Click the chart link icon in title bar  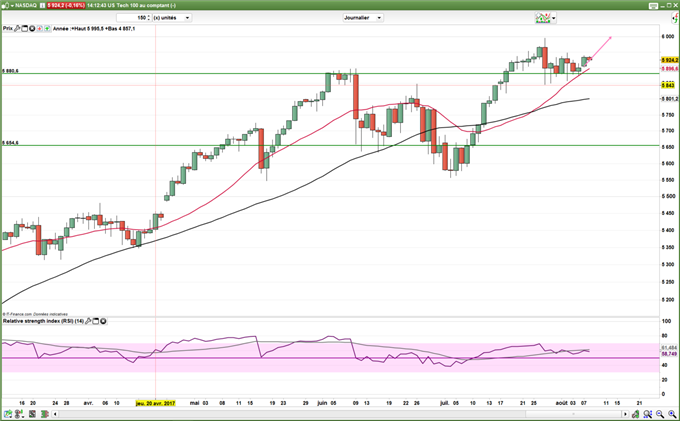[6, 5]
